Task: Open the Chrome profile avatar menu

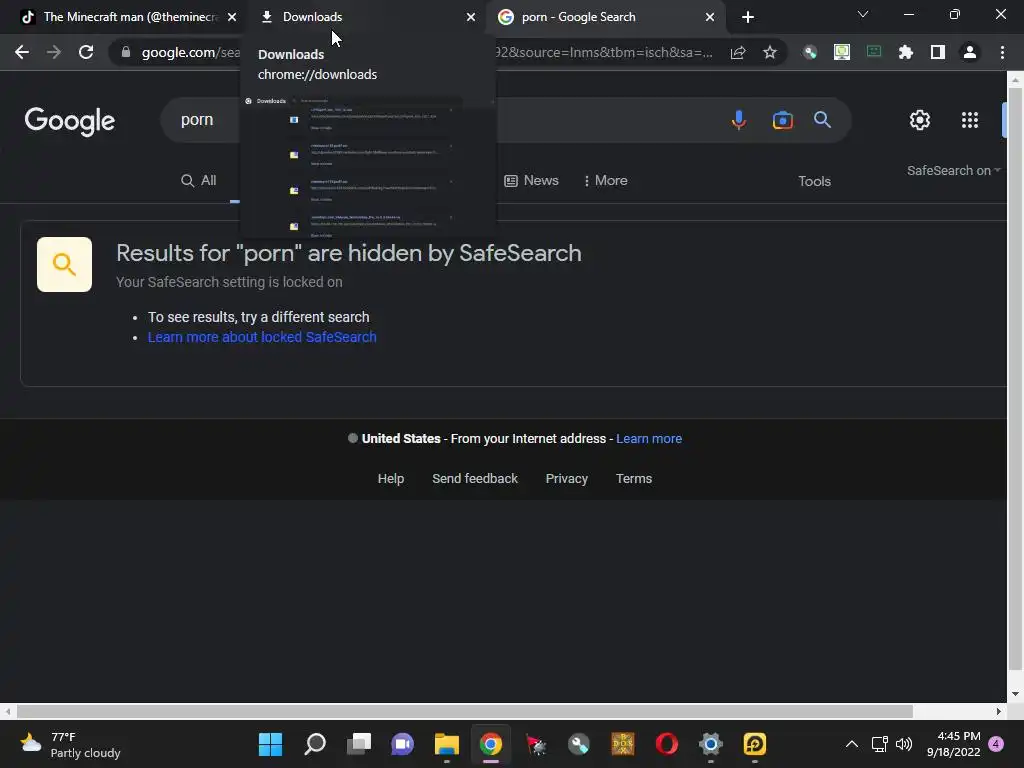Action: pyautogui.click(x=970, y=52)
